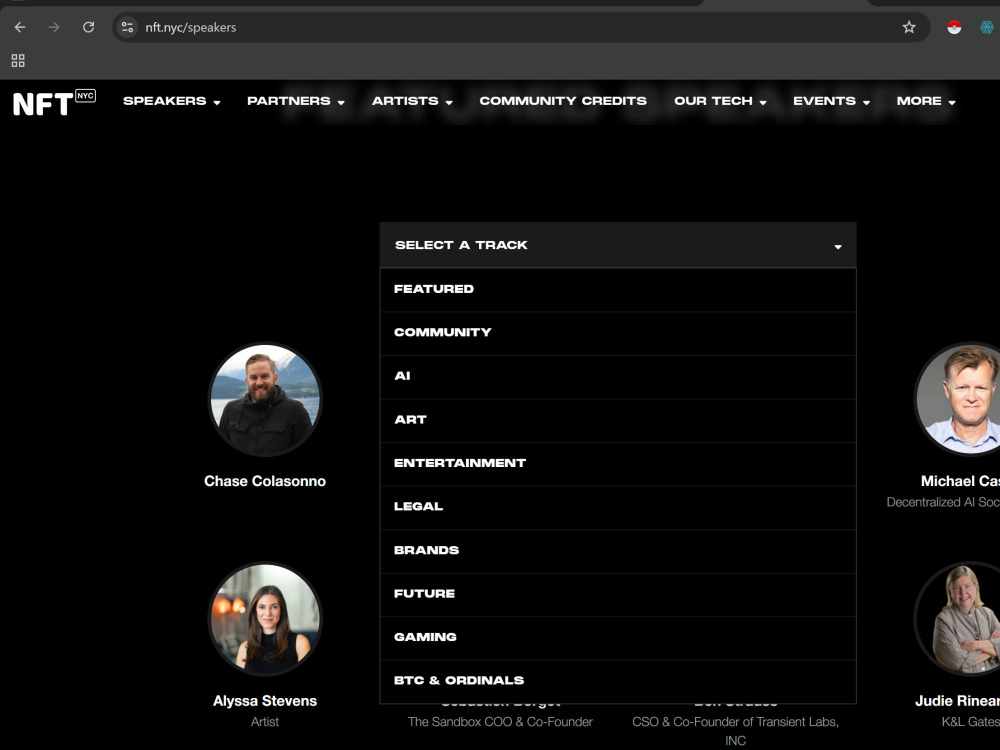Expand the Partners nav dropdown
Image resolution: width=1000 pixels, height=750 pixels.
pos(296,101)
